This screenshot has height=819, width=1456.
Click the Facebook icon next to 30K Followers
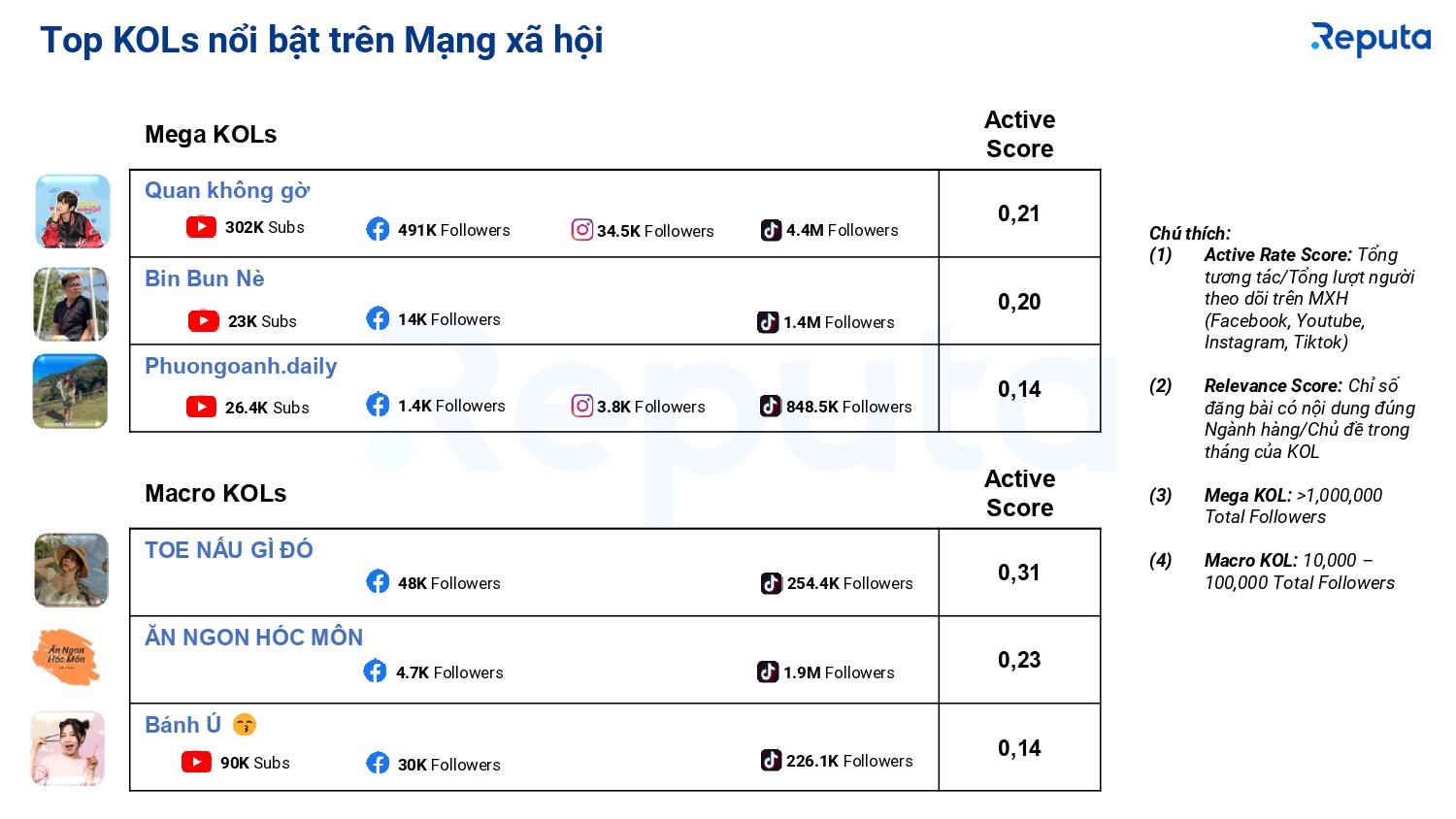tap(378, 763)
